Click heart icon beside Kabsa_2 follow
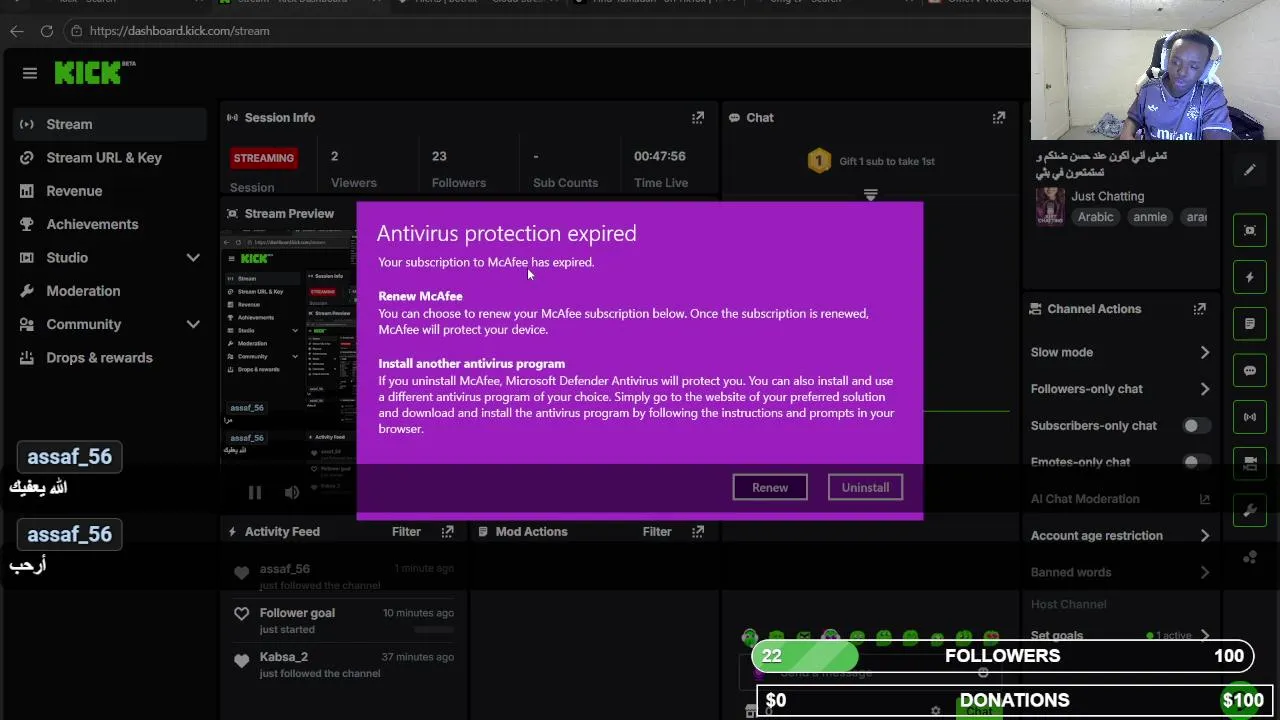The image size is (1280, 720). click(x=241, y=660)
